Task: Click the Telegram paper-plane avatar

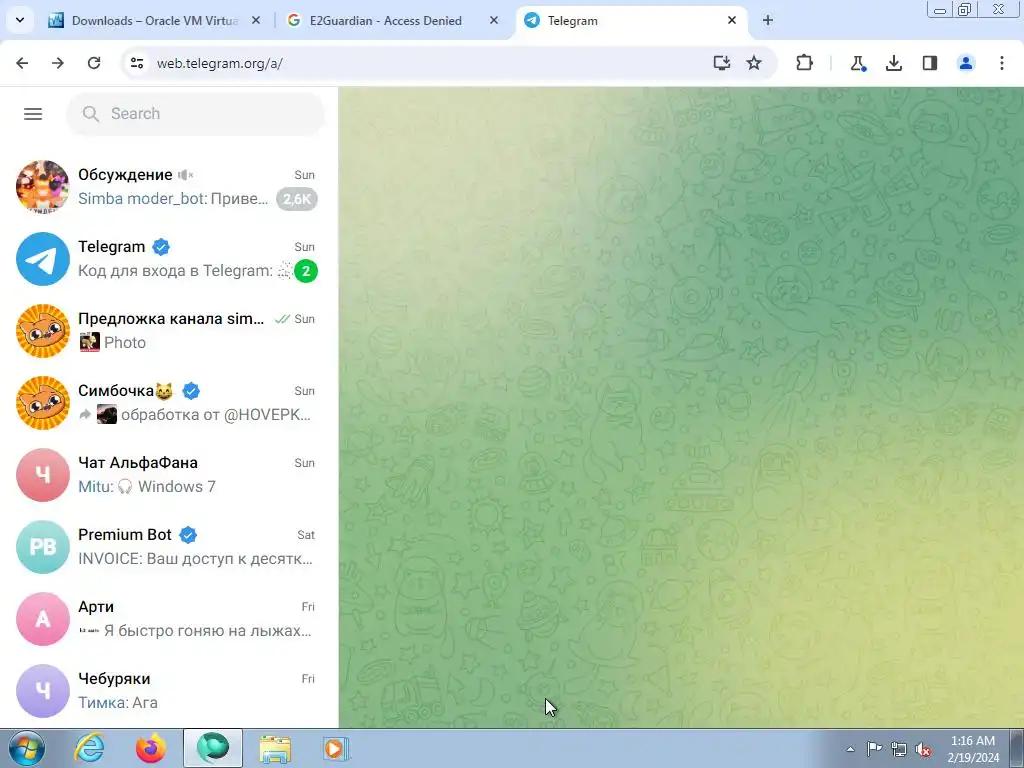Action: pyautogui.click(x=42, y=259)
